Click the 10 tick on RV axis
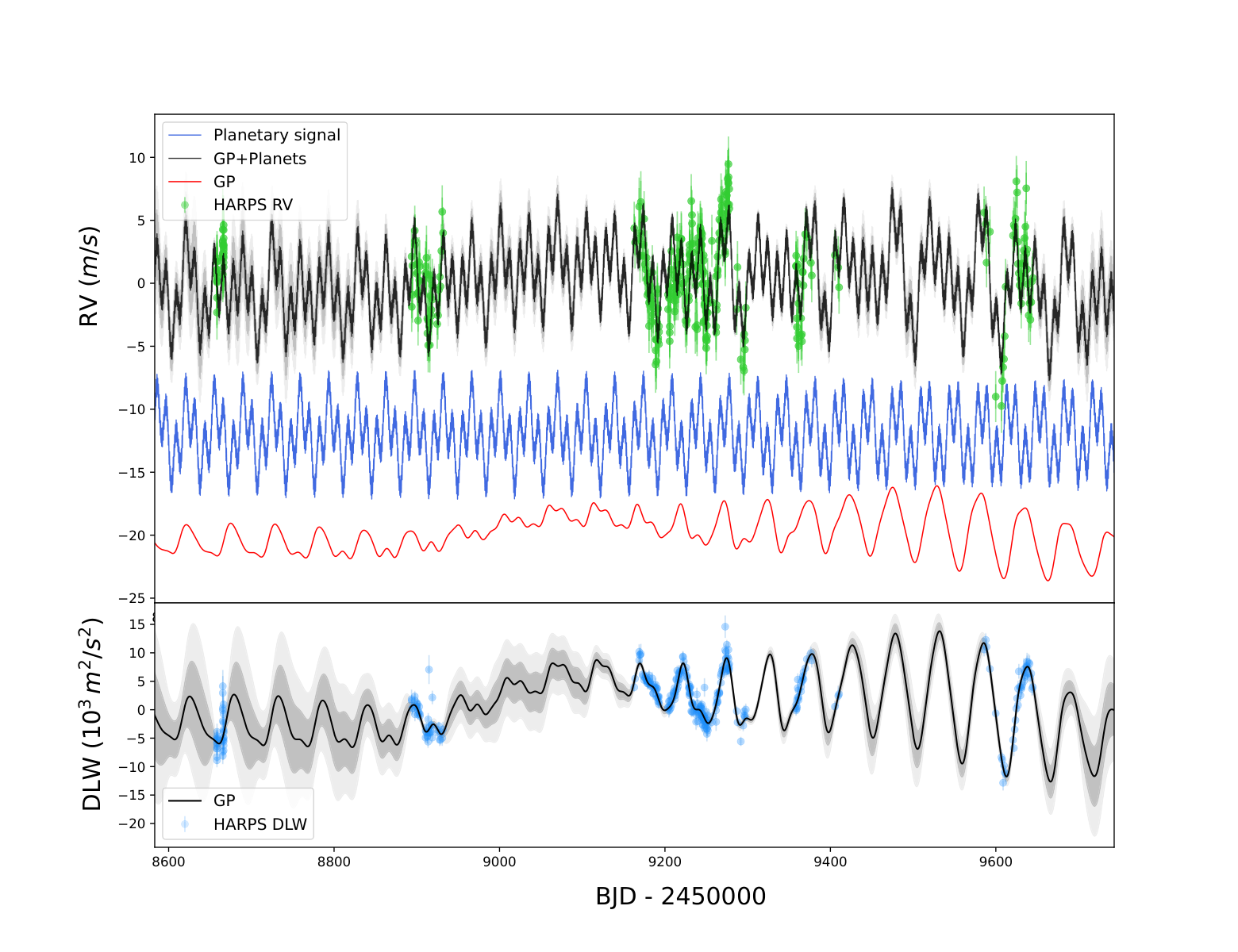The width and height of the screenshot is (1238, 952). tap(137, 158)
